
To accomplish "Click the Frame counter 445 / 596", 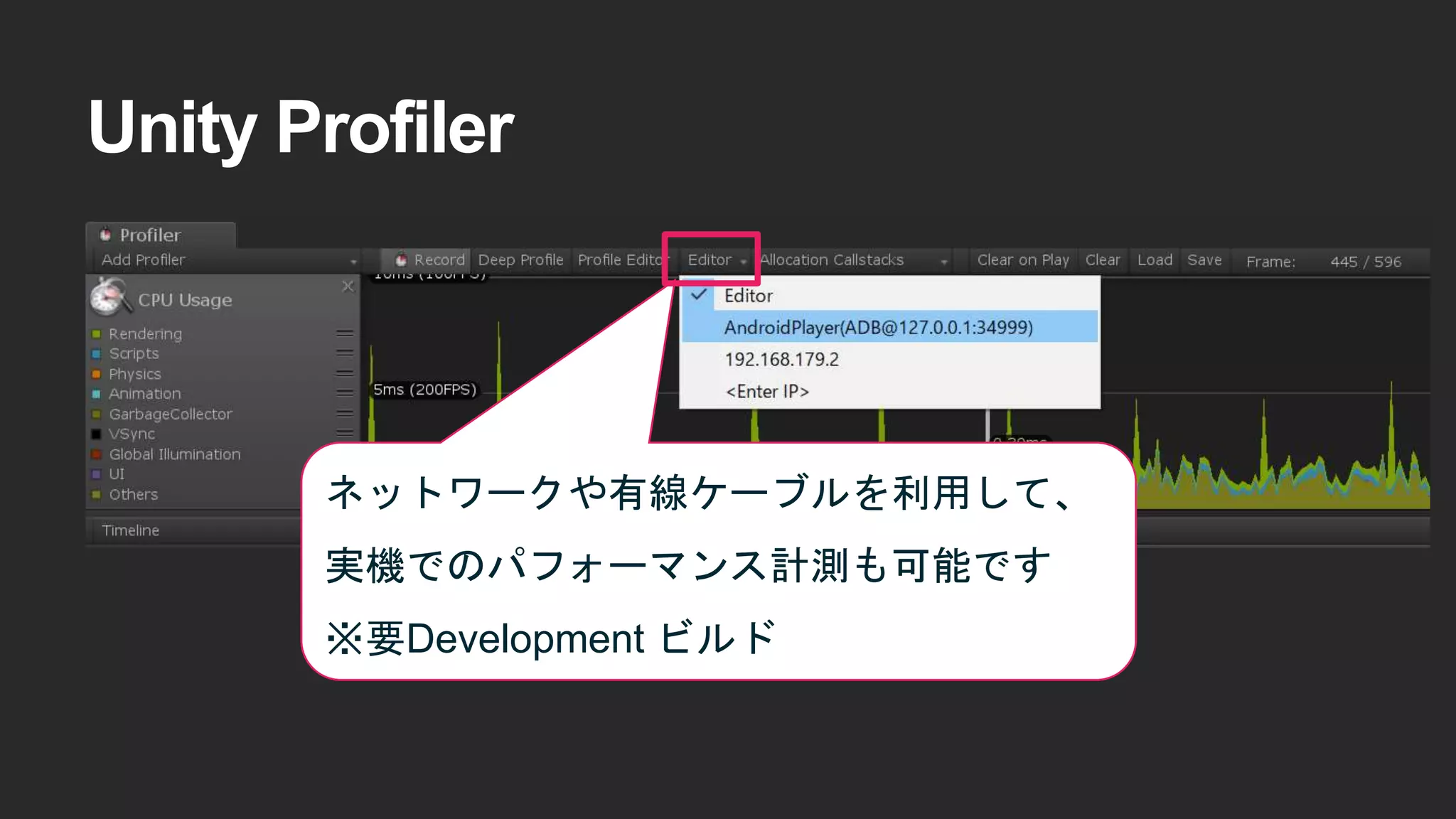I will (x=1365, y=262).
